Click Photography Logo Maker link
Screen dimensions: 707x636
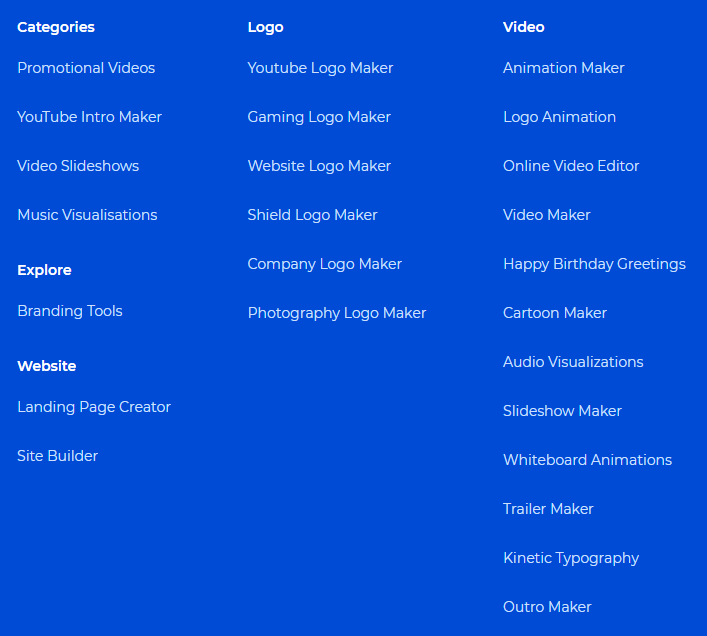pos(336,313)
